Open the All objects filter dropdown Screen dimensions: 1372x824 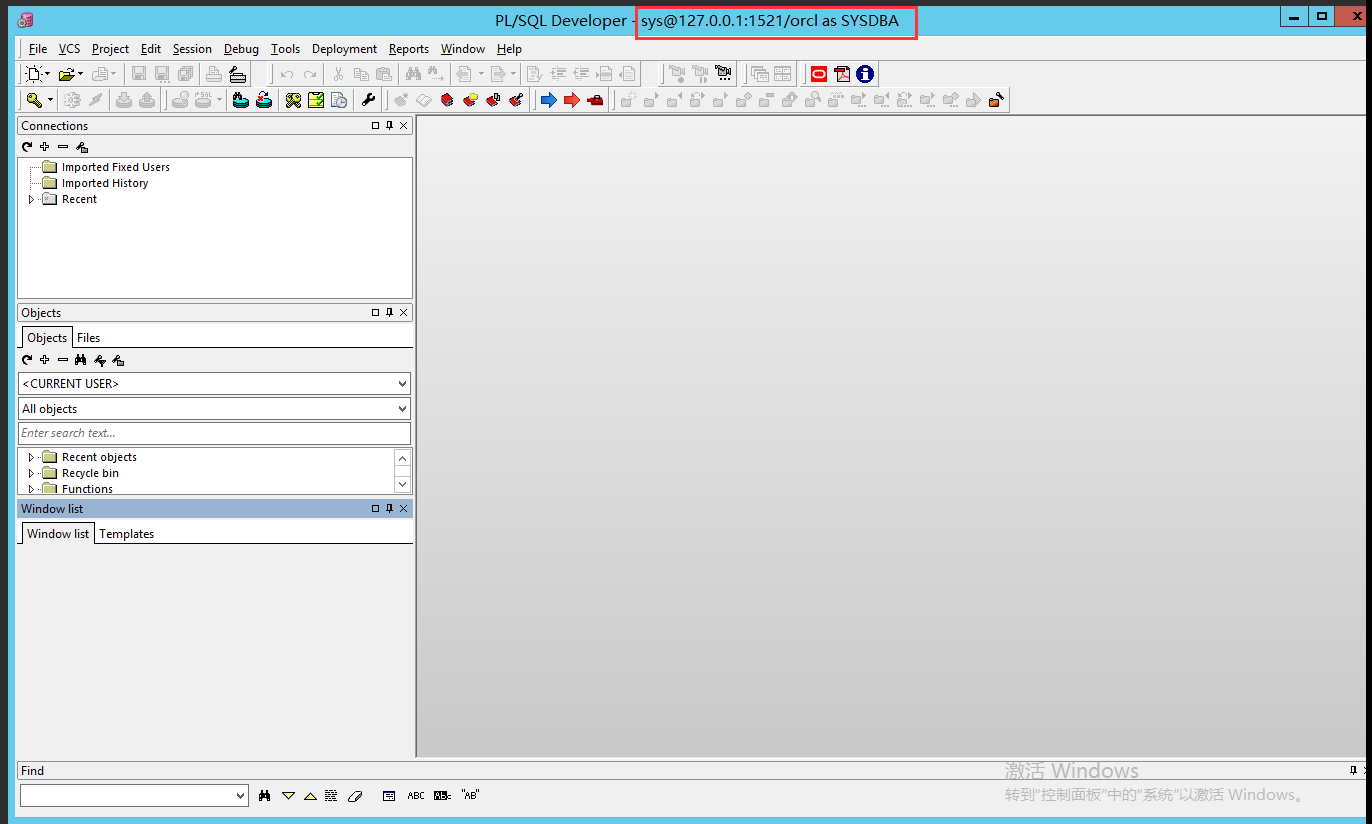(x=402, y=409)
